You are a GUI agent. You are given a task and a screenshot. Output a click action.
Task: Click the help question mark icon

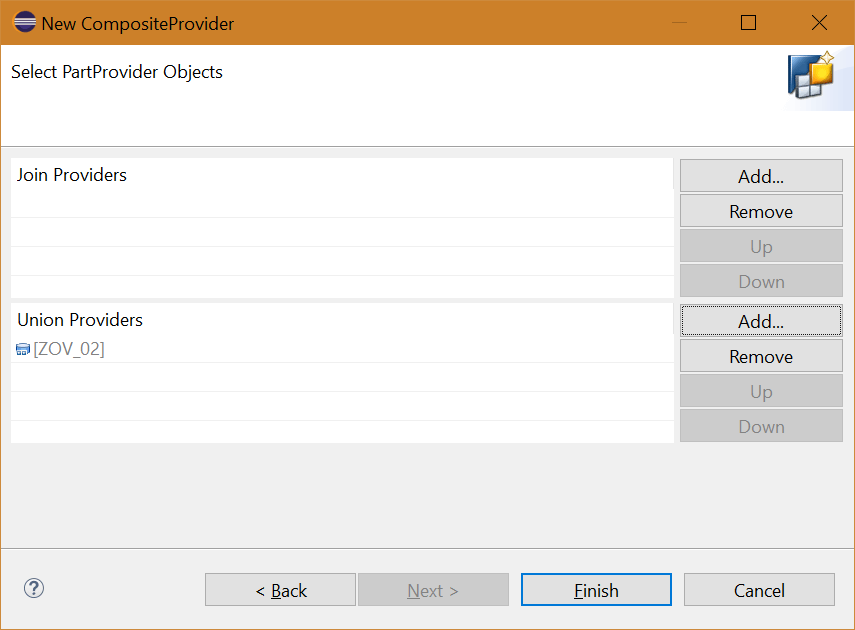pos(34,588)
